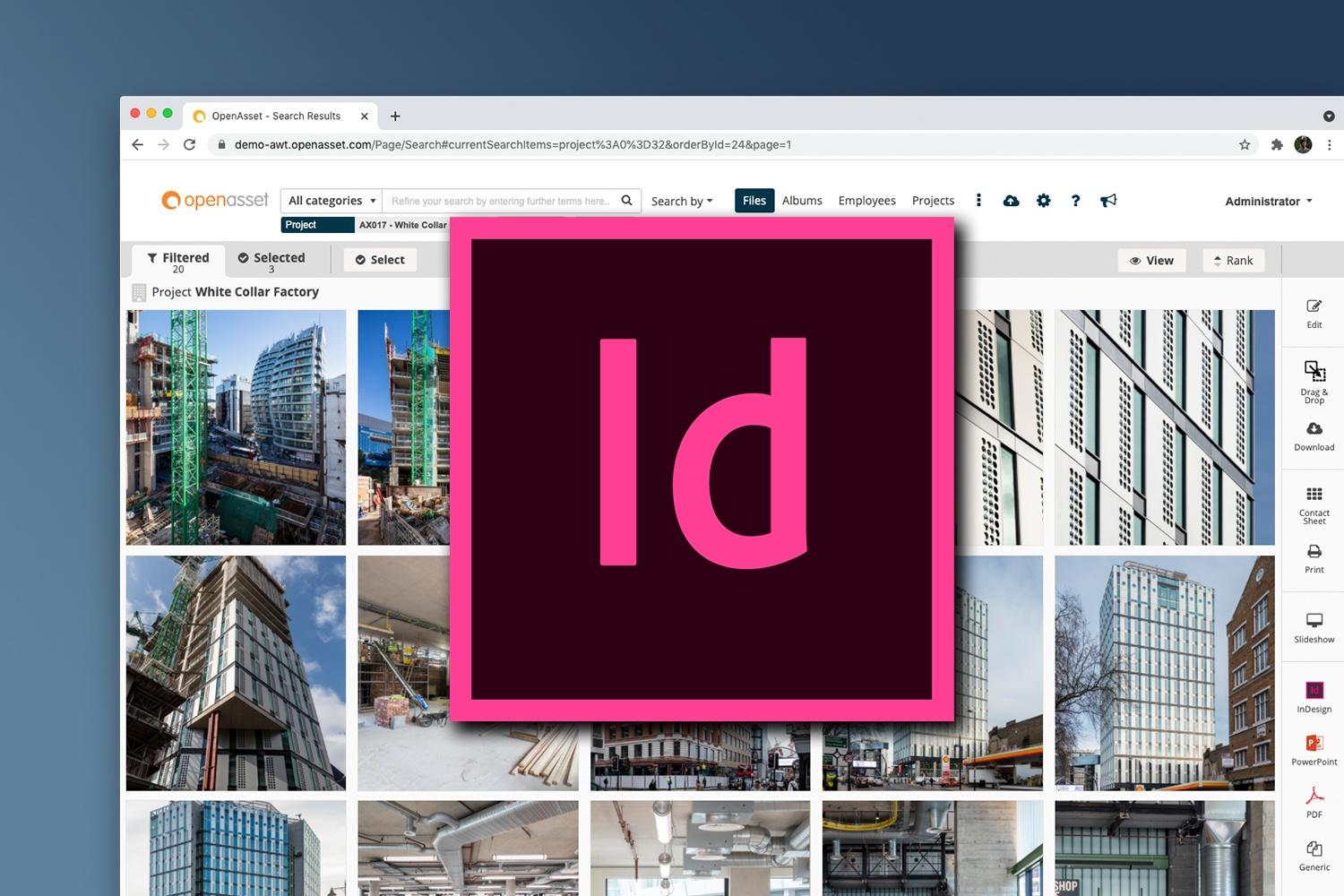Click the OpenAsset logo
The height and width of the screenshot is (896, 1344).
point(215,201)
